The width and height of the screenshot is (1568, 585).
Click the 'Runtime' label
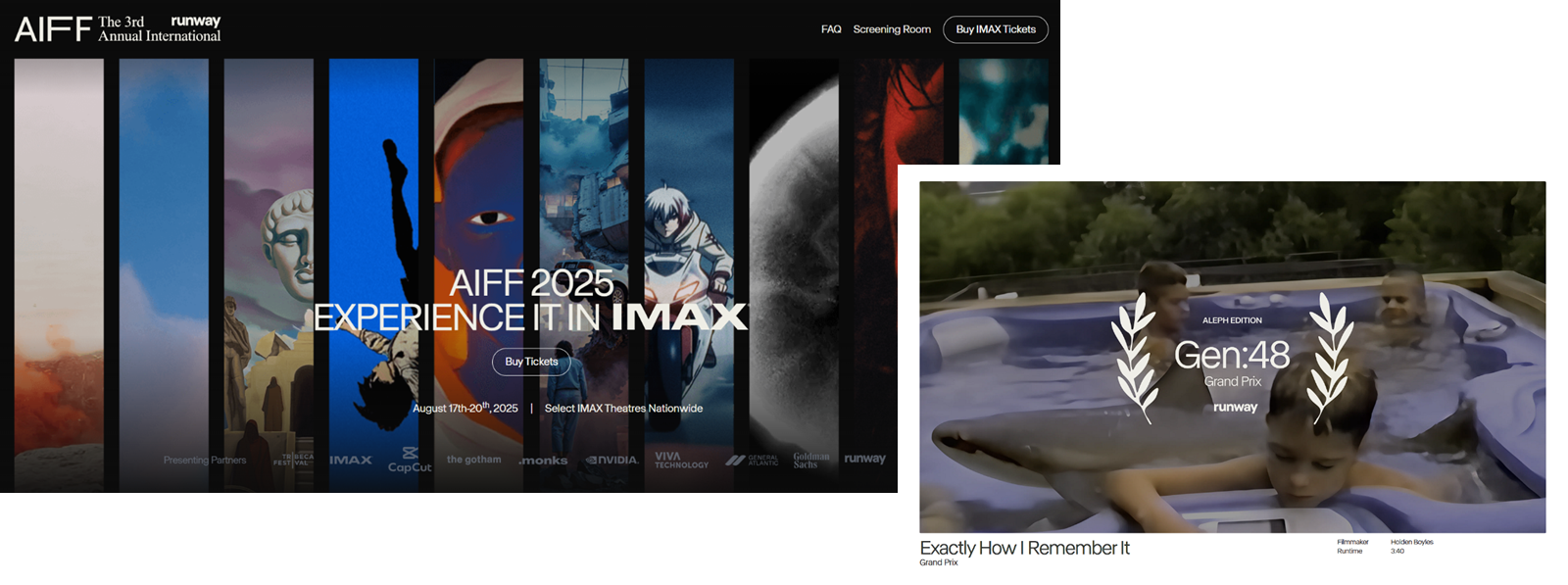coord(1349,551)
